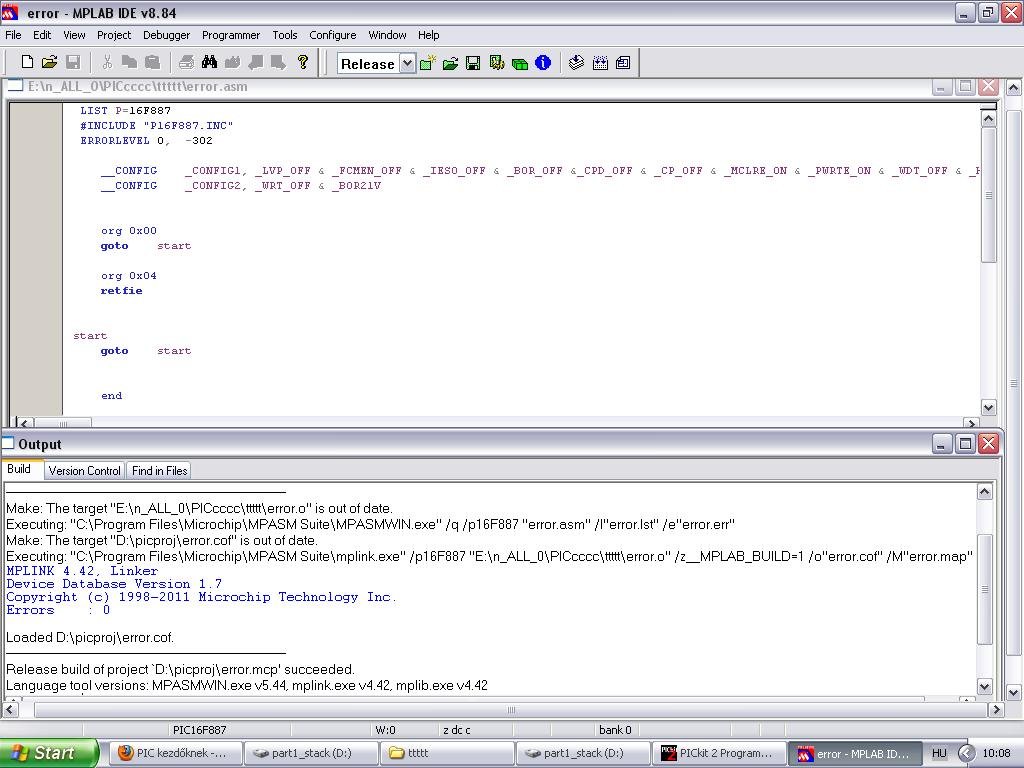This screenshot has height=768, width=1024.
Task: Click the New Project icon
Action: tap(428, 63)
